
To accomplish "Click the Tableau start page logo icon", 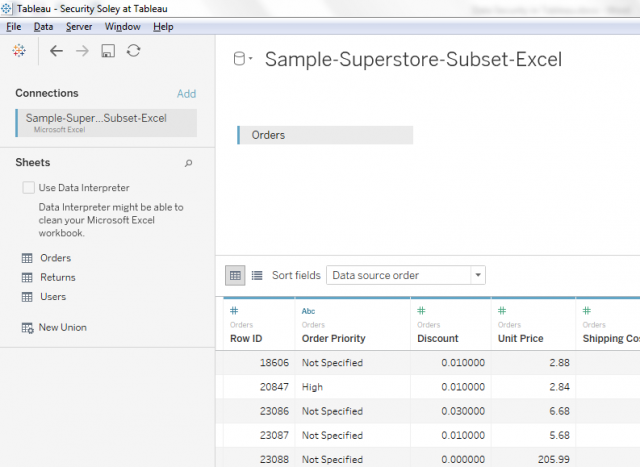I will (19, 51).
